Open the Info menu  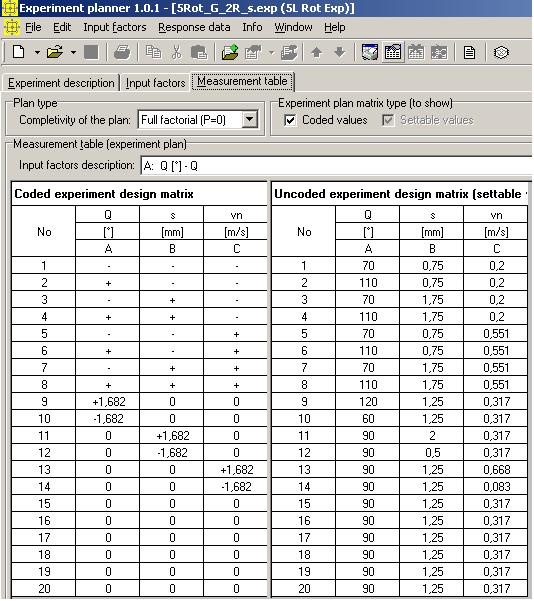click(252, 27)
